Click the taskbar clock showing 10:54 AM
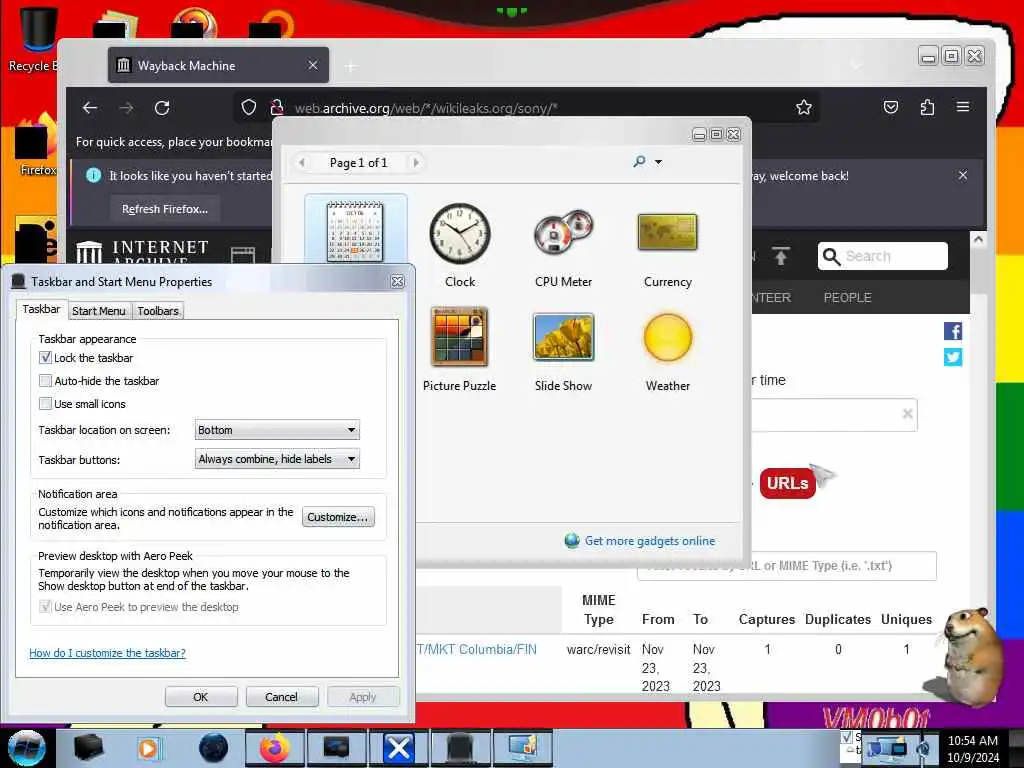 coord(973,749)
